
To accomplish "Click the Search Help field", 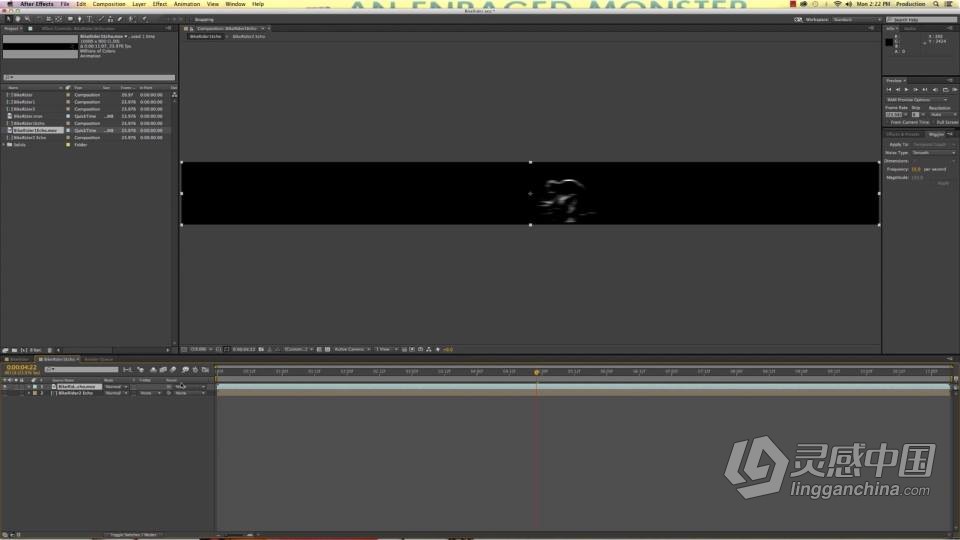I will [921, 20].
